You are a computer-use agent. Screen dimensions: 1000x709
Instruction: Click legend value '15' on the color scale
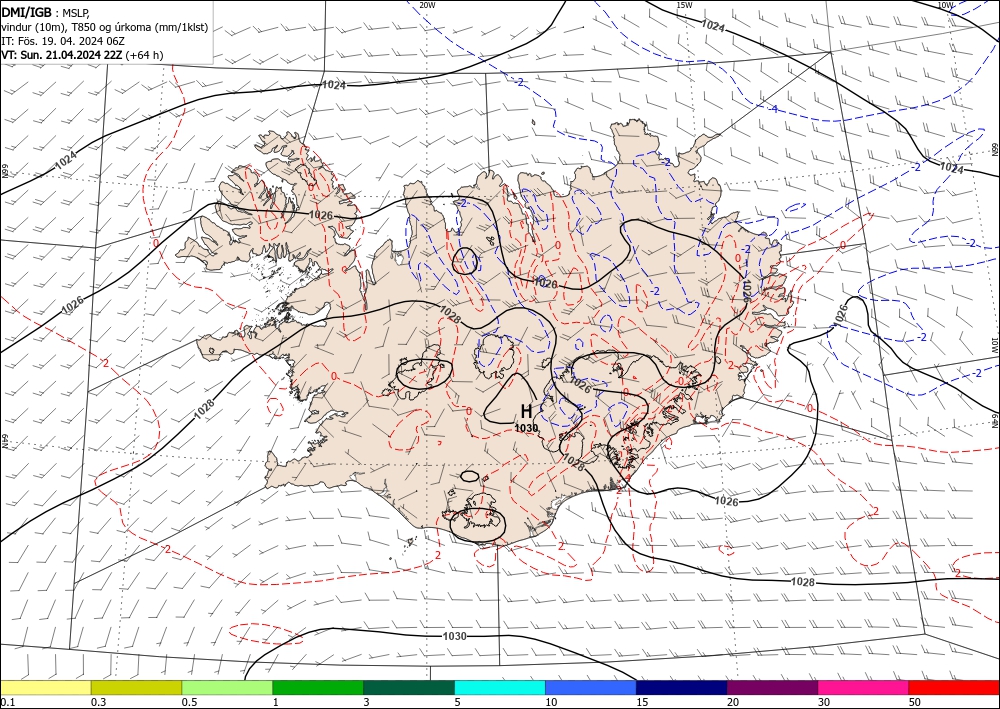click(x=642, y=702)
